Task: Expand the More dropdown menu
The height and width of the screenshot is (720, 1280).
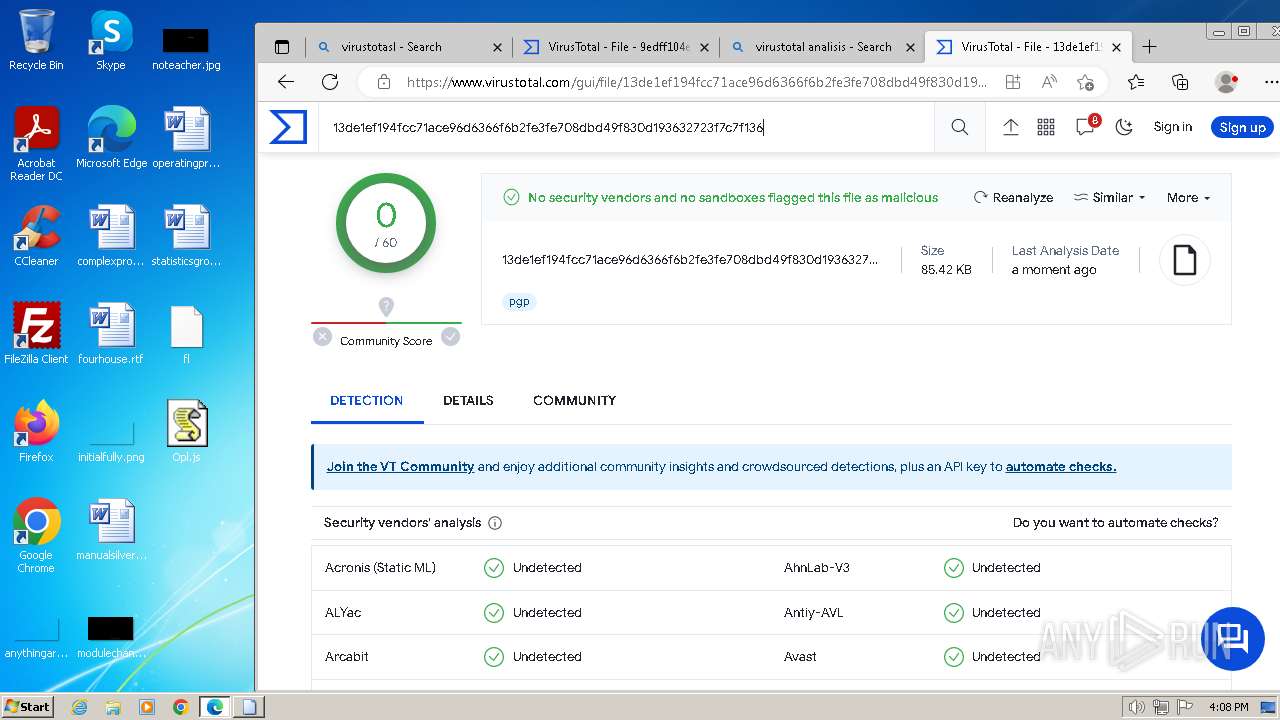Action: pyautogui.click(x=1188, y=198)
